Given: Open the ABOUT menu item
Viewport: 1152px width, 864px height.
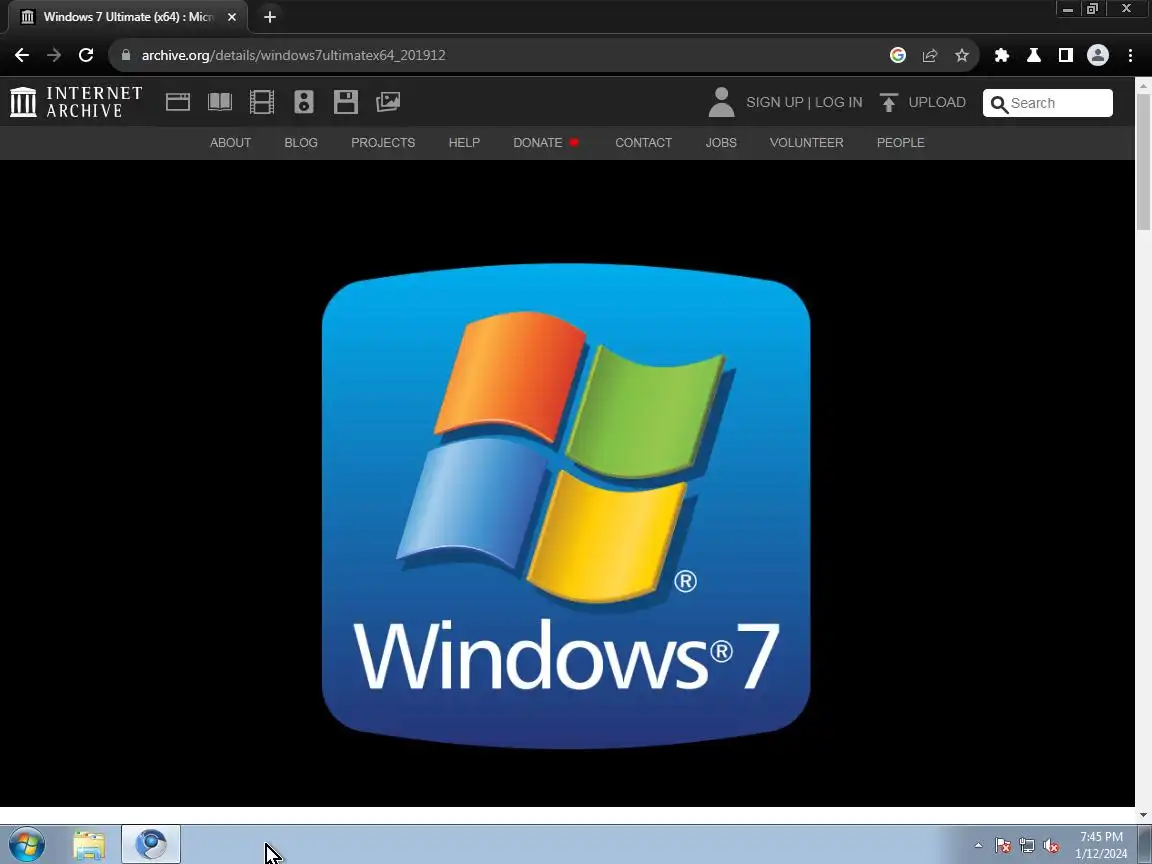Looking at the screenshot, I should [230, 143].
